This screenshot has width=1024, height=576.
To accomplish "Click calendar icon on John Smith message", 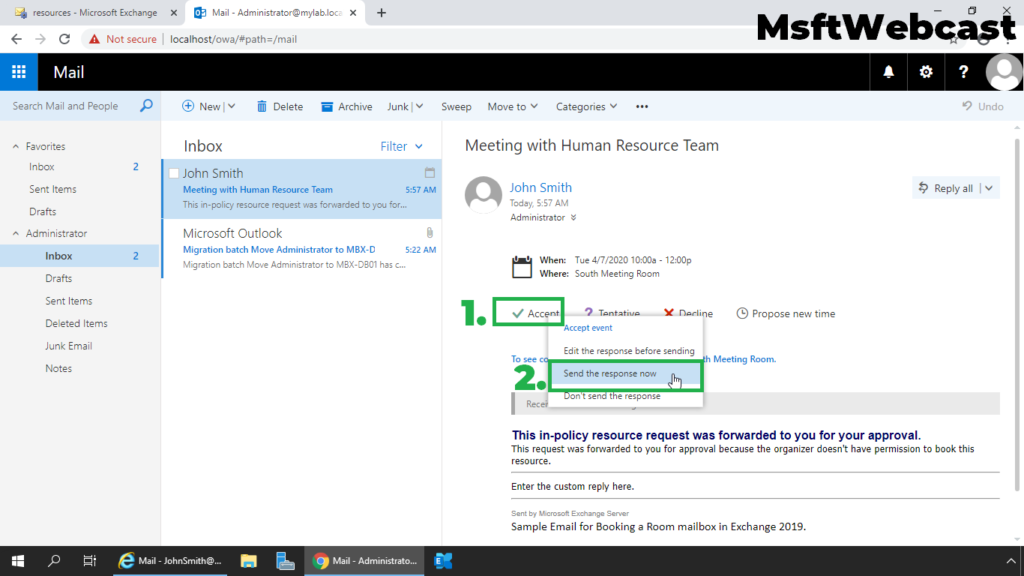I will point(430,173).
